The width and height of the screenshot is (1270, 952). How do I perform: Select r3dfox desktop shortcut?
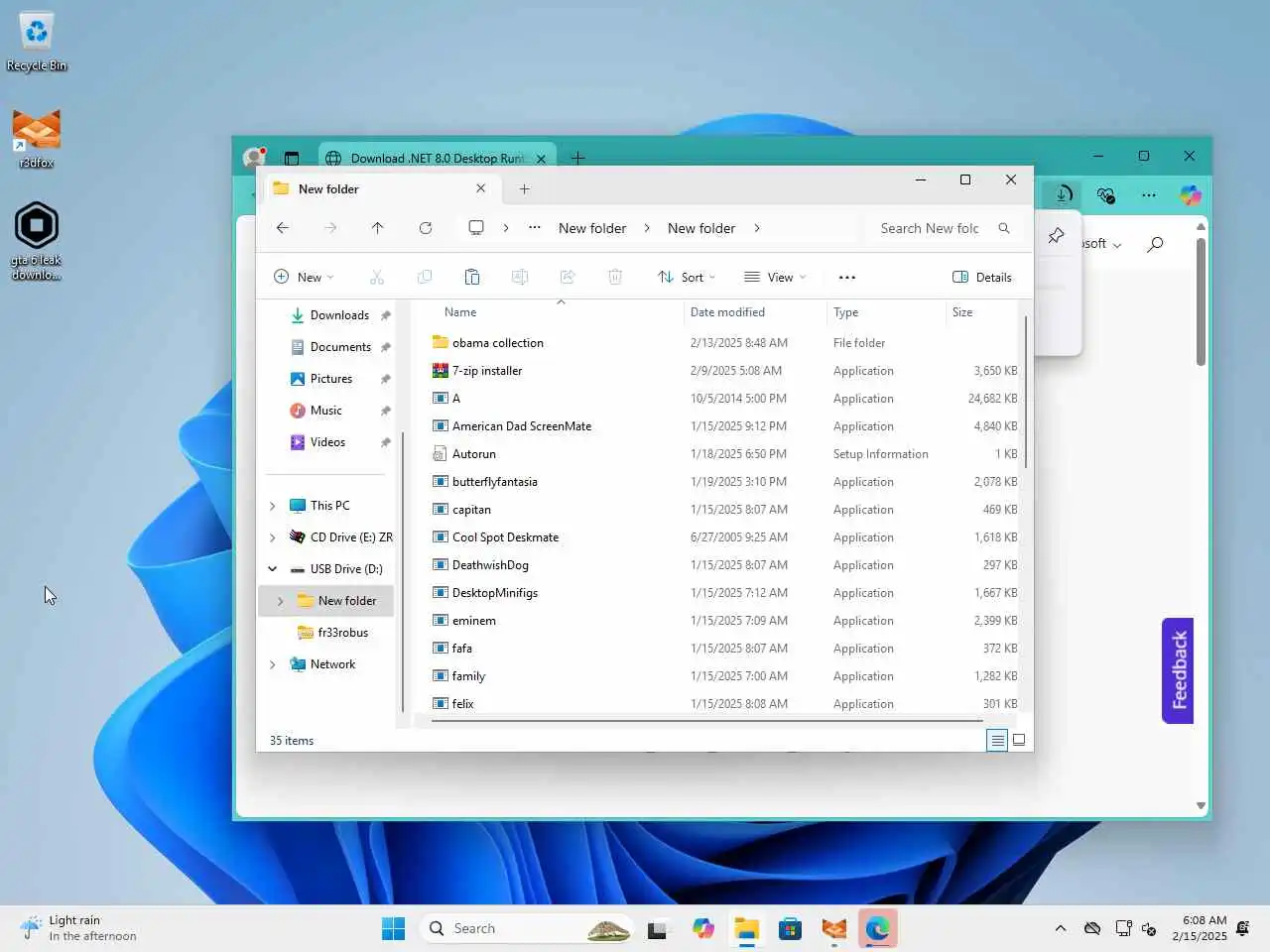(37, 139)
